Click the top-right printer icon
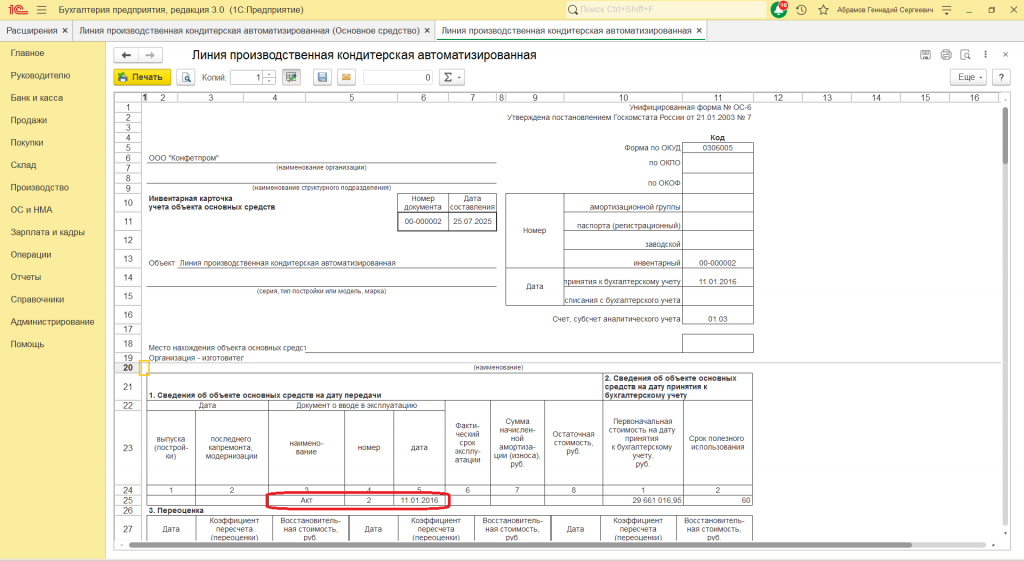Image resolution: width=1024 pixels, height=561 pixels. click(946, 55)
